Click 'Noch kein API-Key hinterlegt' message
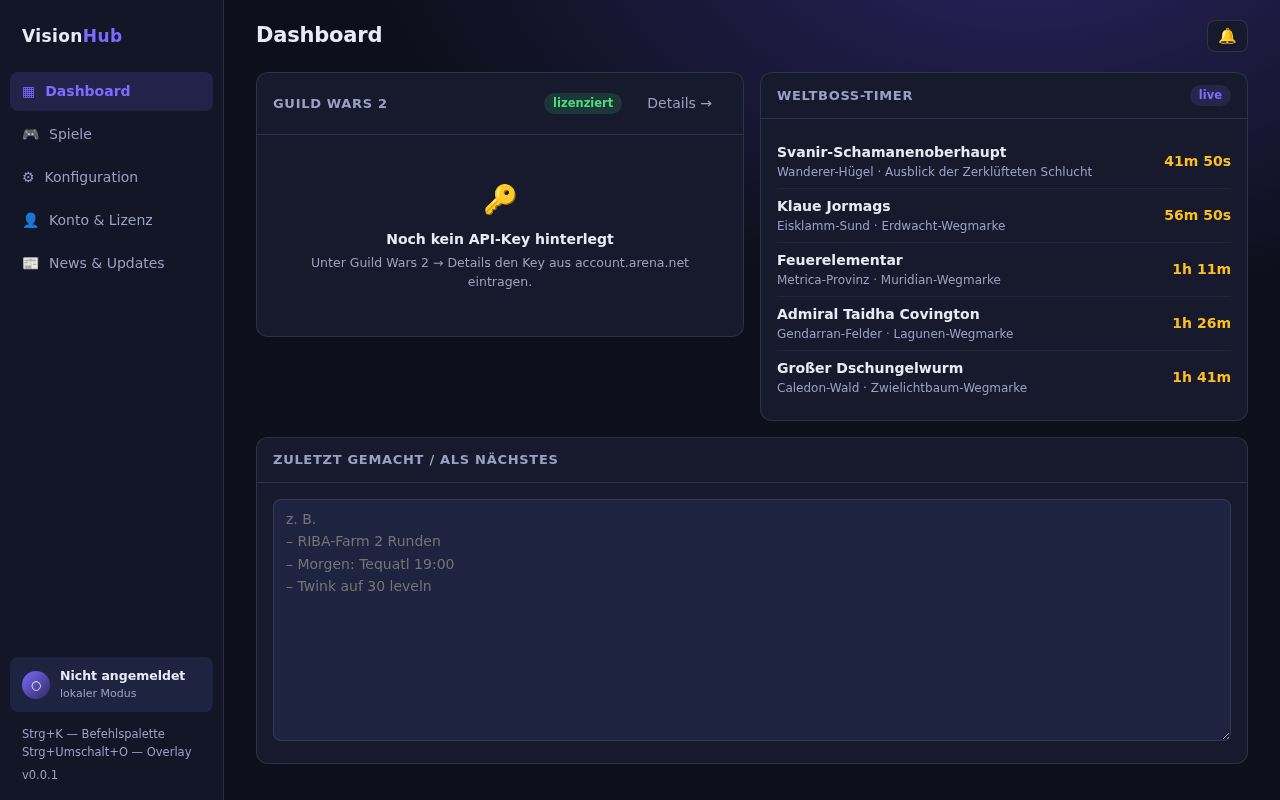1280x800 pixels. [500, 239]
